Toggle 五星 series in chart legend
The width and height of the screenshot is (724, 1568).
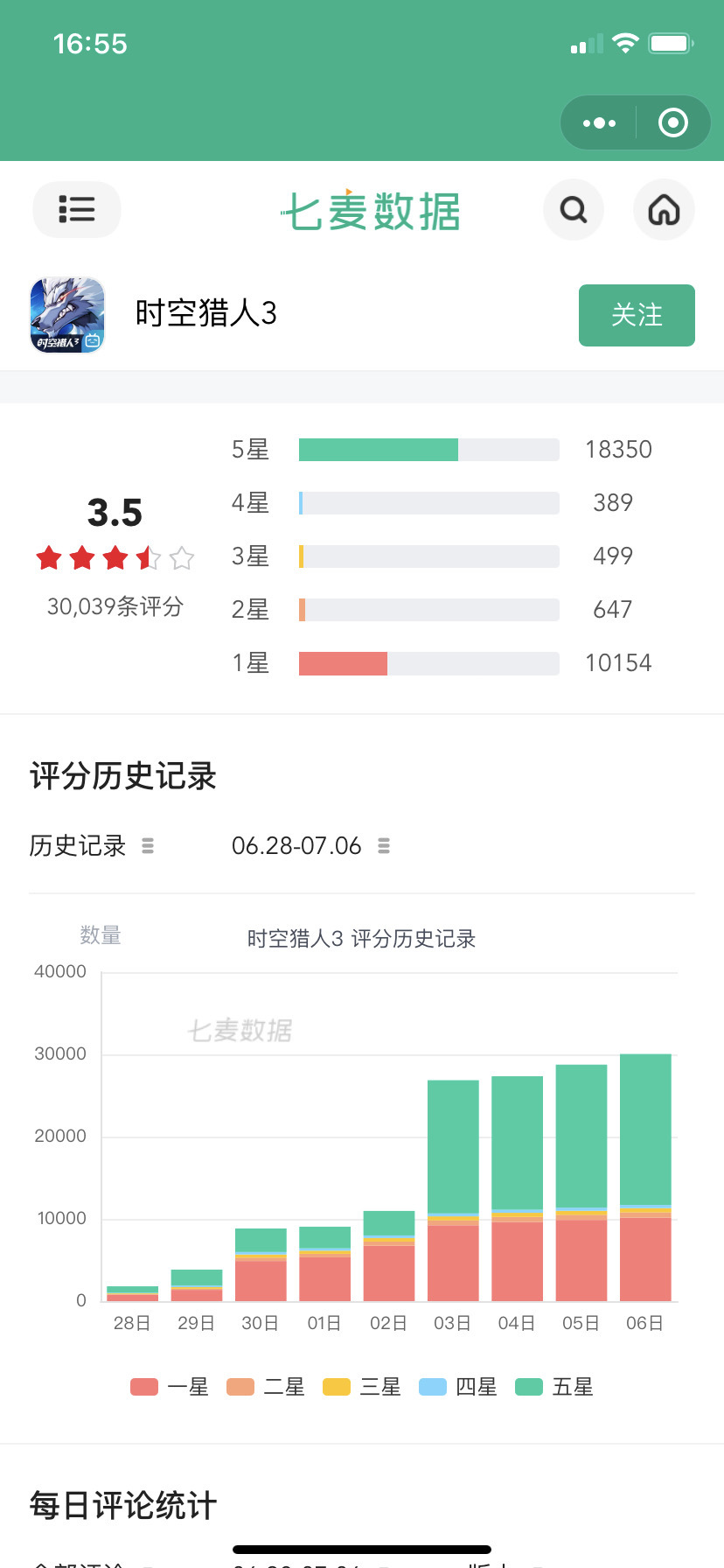pyautogui.click(x=554, y=1387)
